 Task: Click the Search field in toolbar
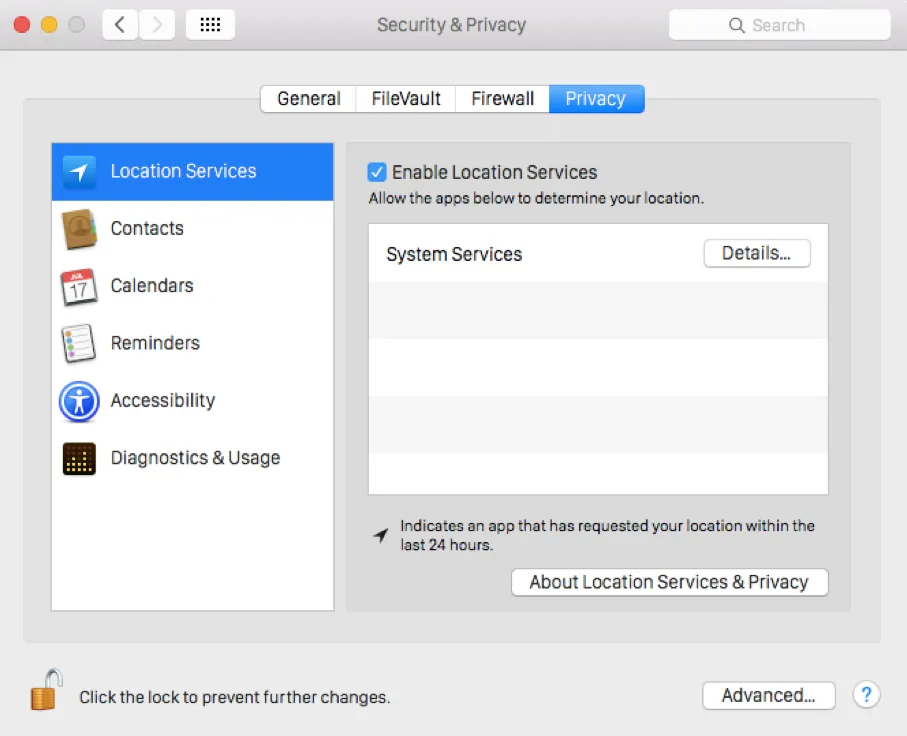point(779,25)
